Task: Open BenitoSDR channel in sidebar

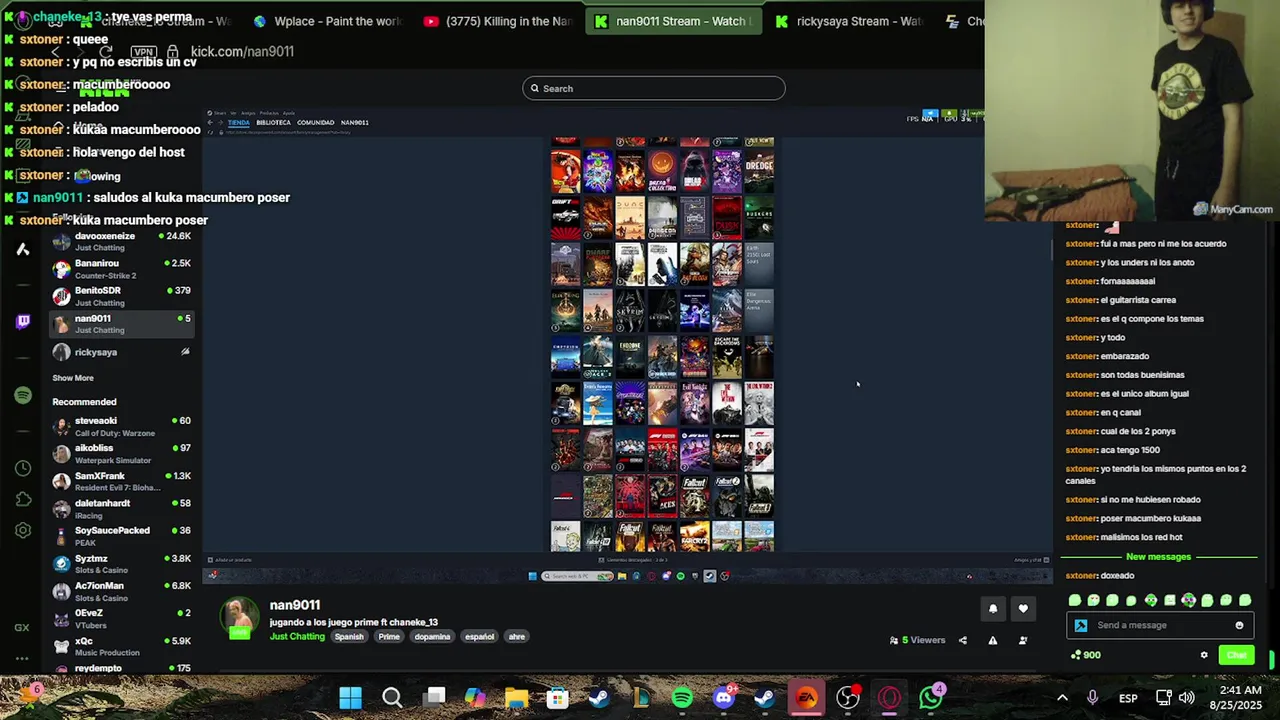Action: click(120, 296)
